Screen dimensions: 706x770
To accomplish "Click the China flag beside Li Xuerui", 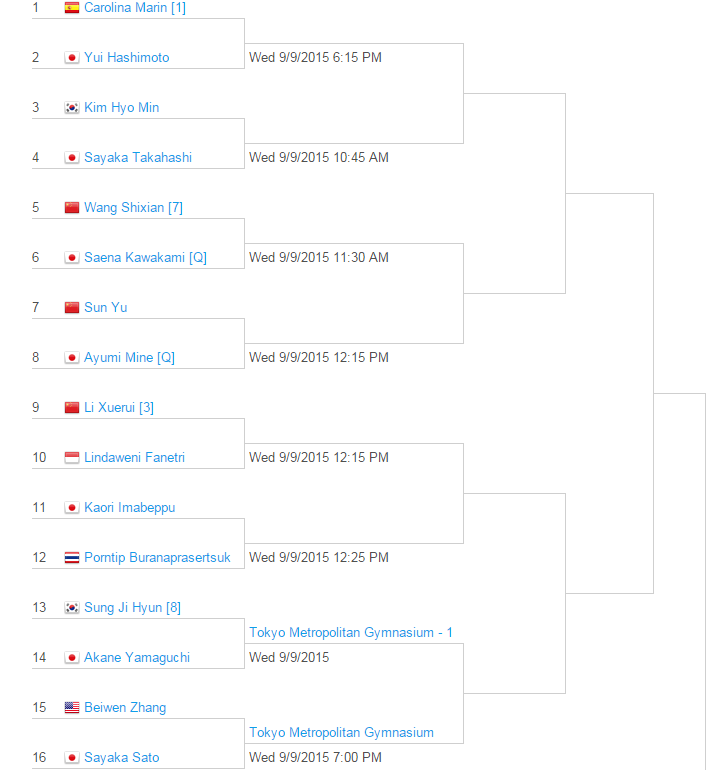I will pyautogui.click(x=71, y=408).
